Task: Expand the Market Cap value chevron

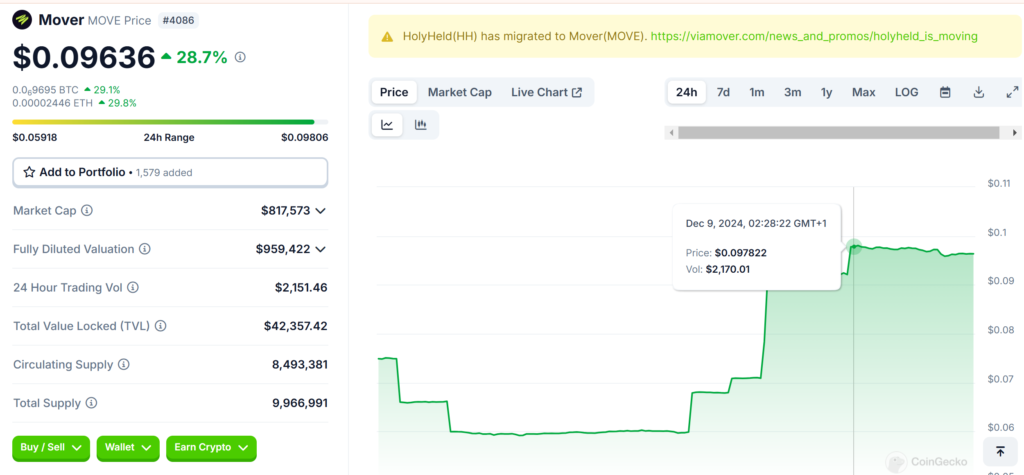Action: (321, 211)
